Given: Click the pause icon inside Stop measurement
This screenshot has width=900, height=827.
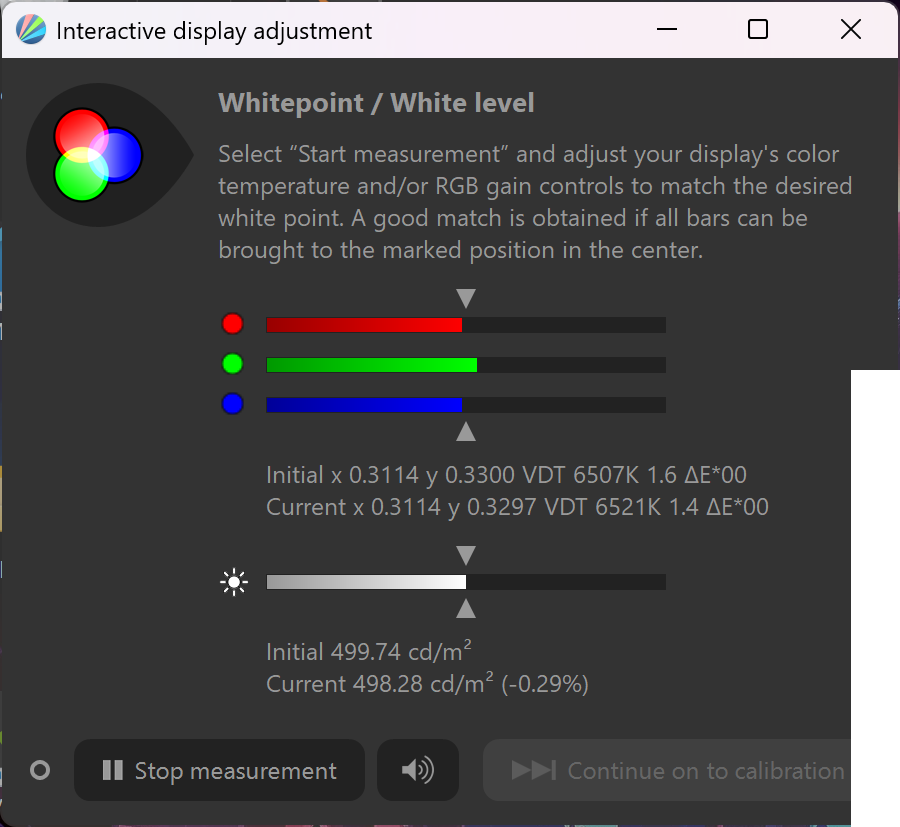Looking at the screenshot, I should (112, 770).
